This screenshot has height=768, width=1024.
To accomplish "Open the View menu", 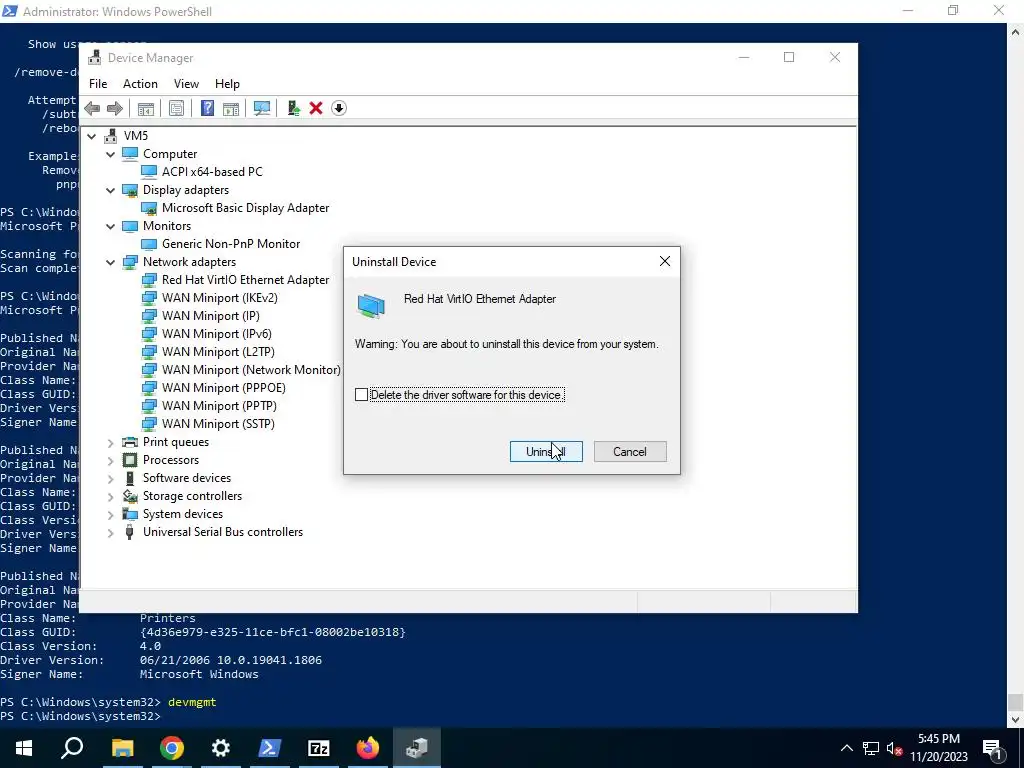I will click(x=186, y=84).
